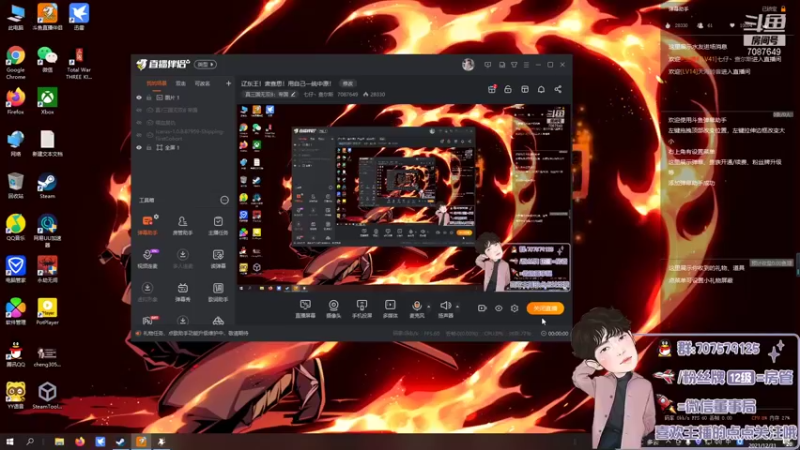Screen dimensions: 800x450
Task: Open the 视频连麦 tool
Action: (x=147, y=259)
